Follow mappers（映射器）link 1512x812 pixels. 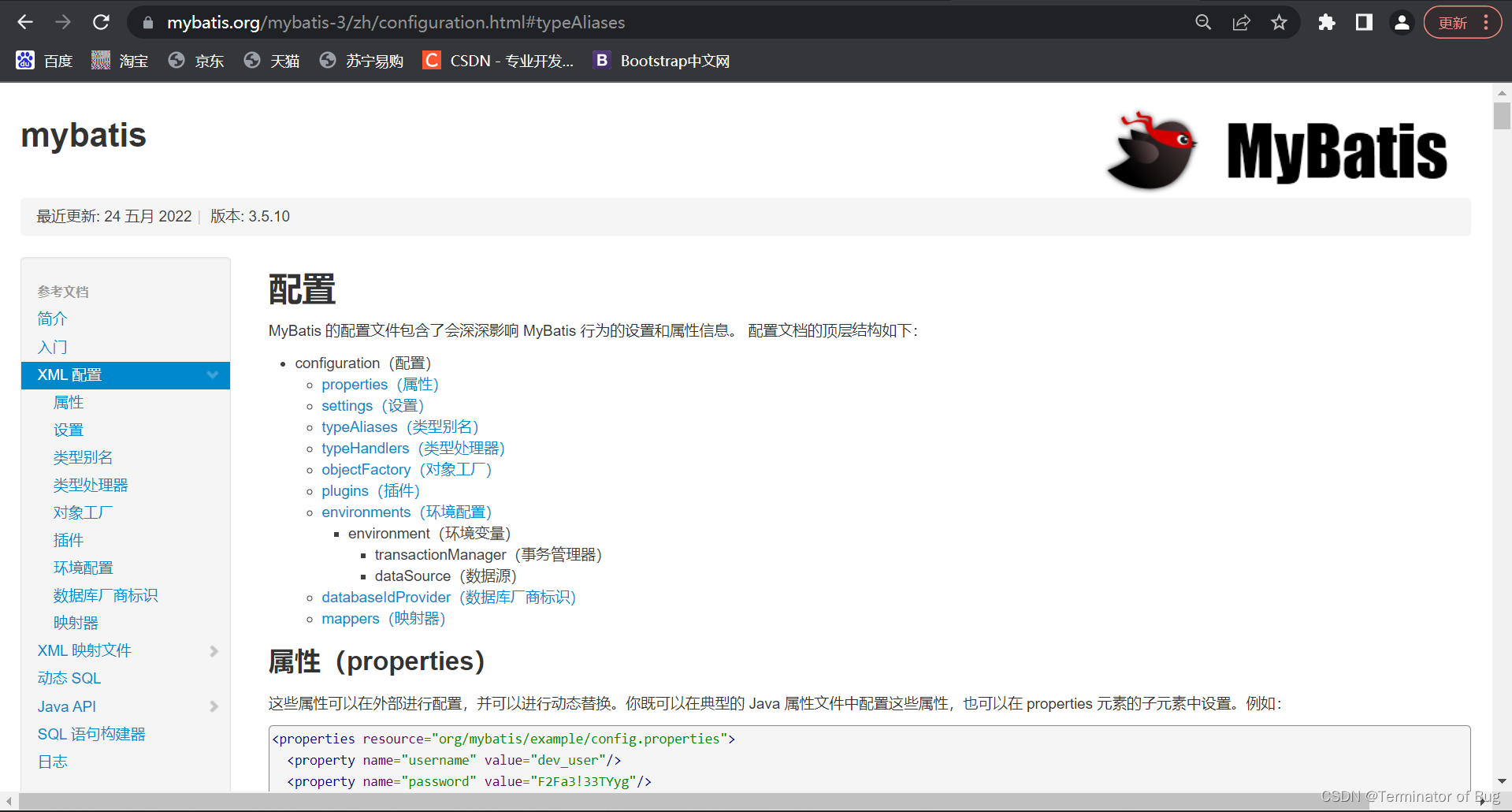[384, 619]
